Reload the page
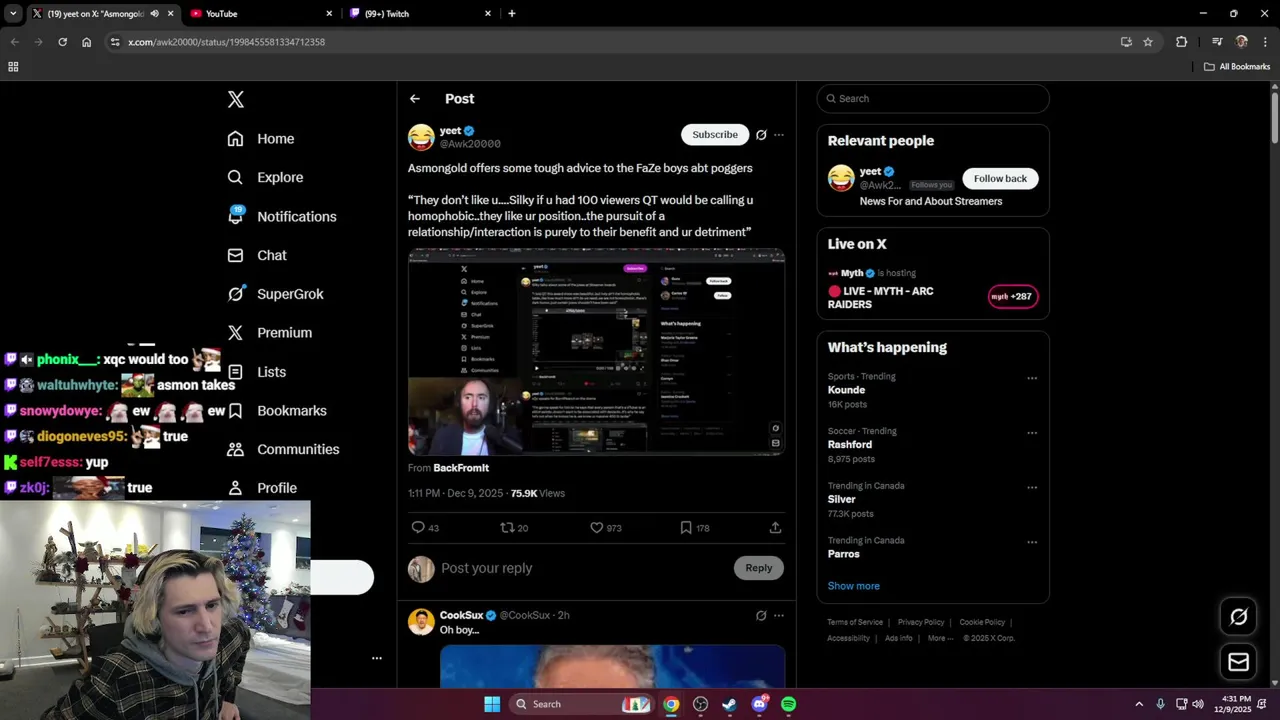Screen dimensions: 1280x720 62,42
